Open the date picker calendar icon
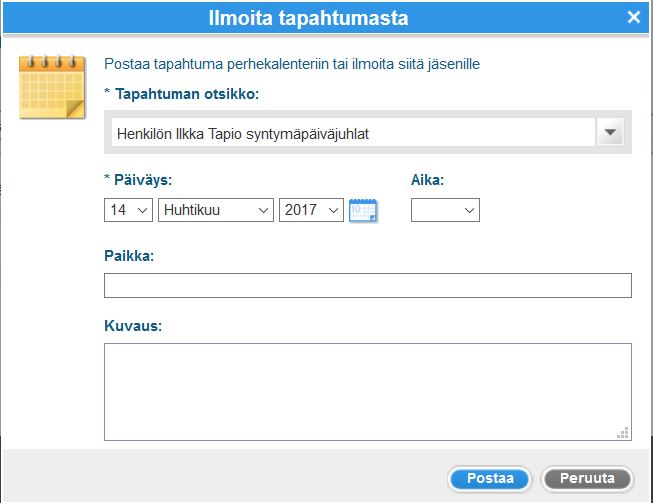653x503 pixels. tap(363, 211)
